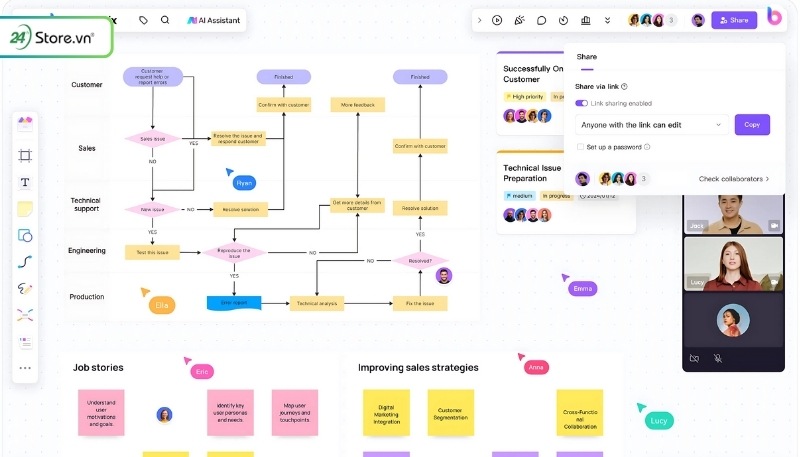Open the search magnifier icon
The width and height of the screenshot is (800, 457).
pyautogui.click(x=165, y=20)
